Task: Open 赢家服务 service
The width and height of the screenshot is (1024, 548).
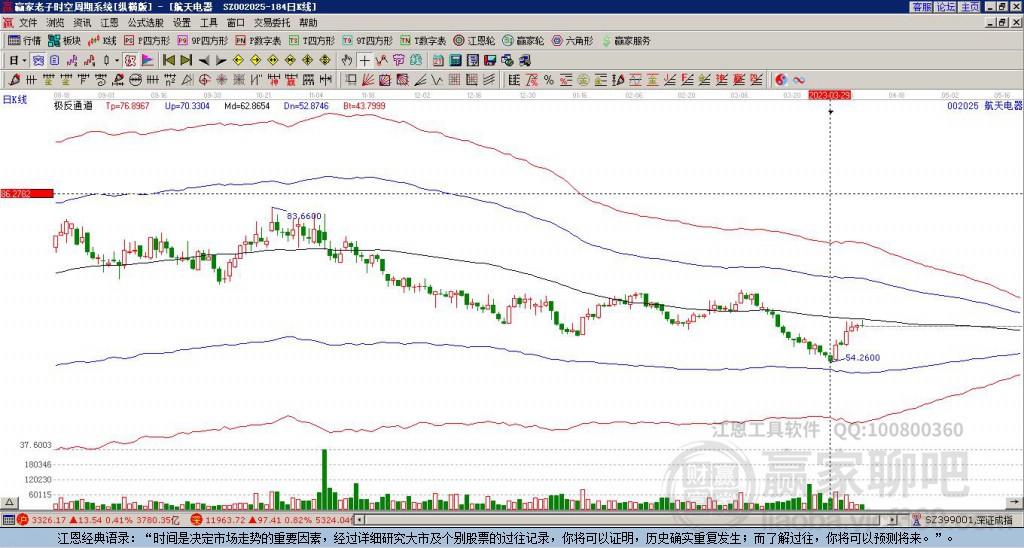Action: pos(626,40)
